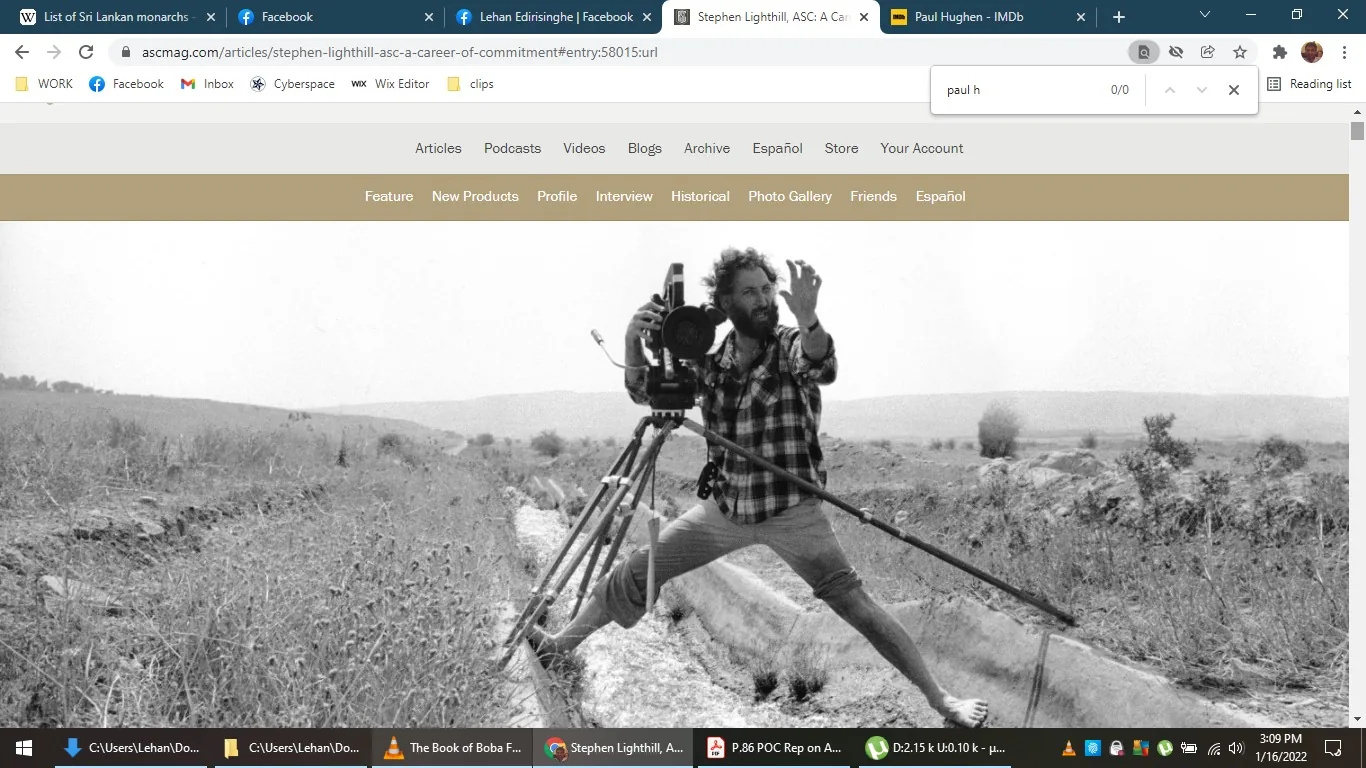Open the Photo Gallery menu item
Screen dimensions: 1366x768
point(789,196)
